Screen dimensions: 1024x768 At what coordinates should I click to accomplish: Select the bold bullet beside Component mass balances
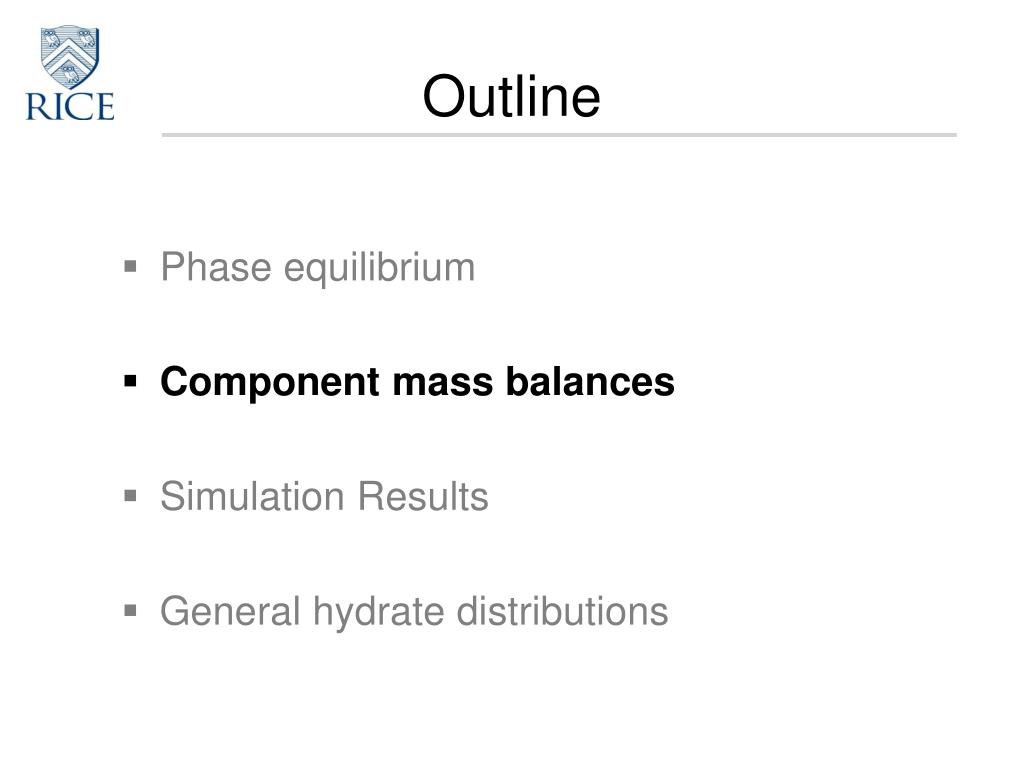pos(131,381)
